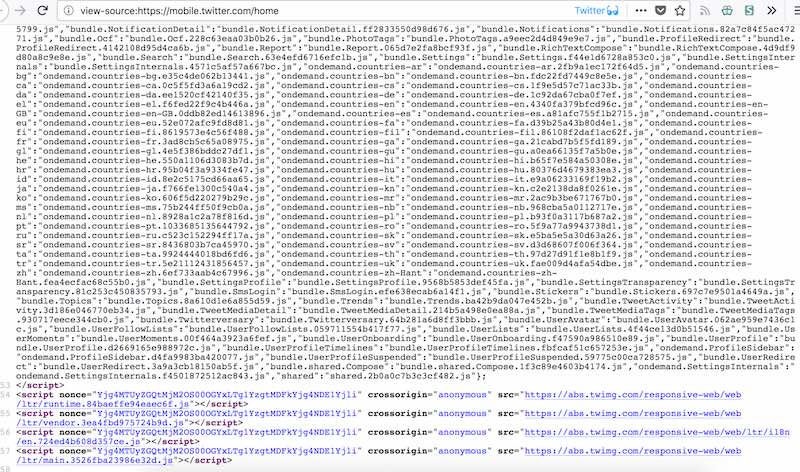Click the RSS feed toolbar icon

point(705,10)
